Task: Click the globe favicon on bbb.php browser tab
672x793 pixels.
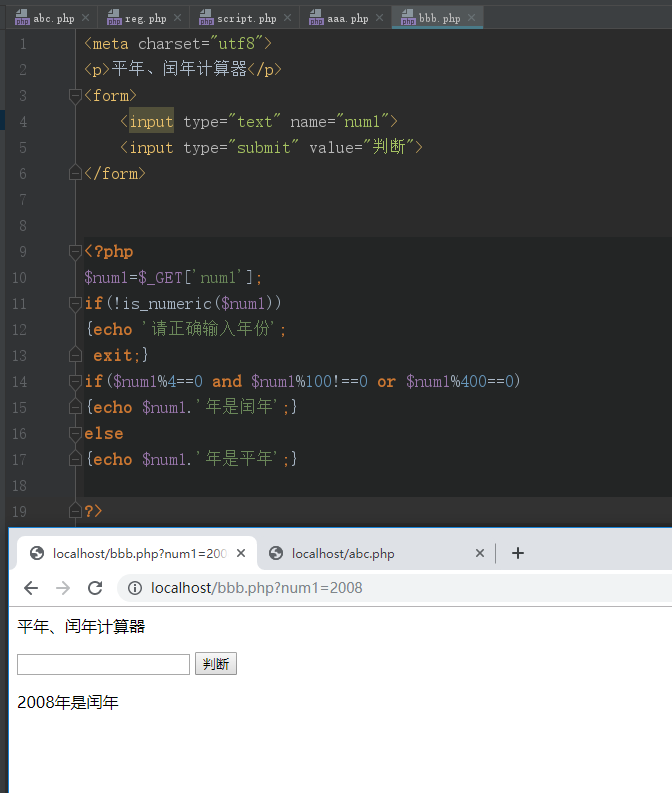Action: coord(37,553)
